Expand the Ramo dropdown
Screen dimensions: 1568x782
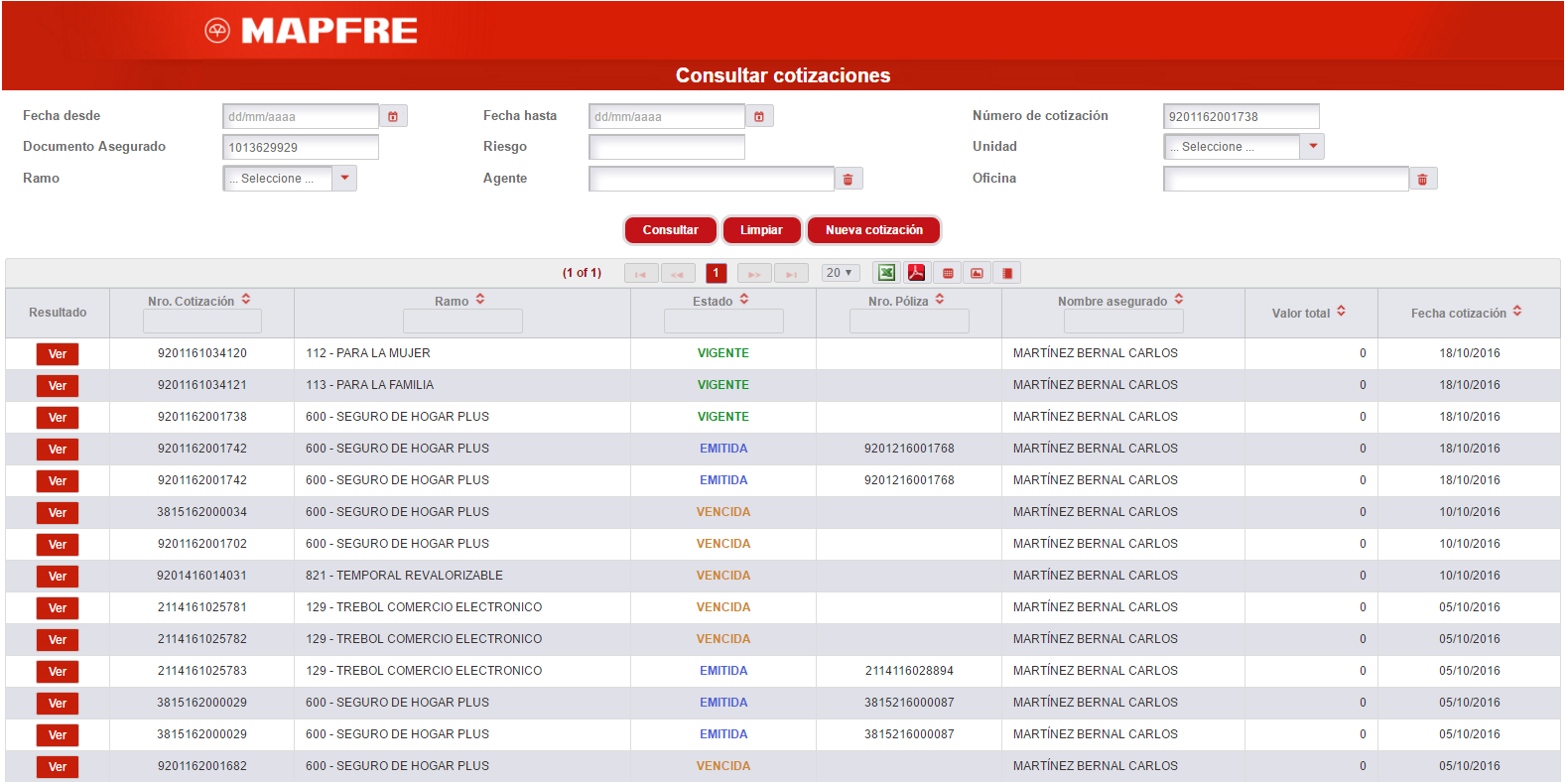pyautogui.click(x=344, y=179)
